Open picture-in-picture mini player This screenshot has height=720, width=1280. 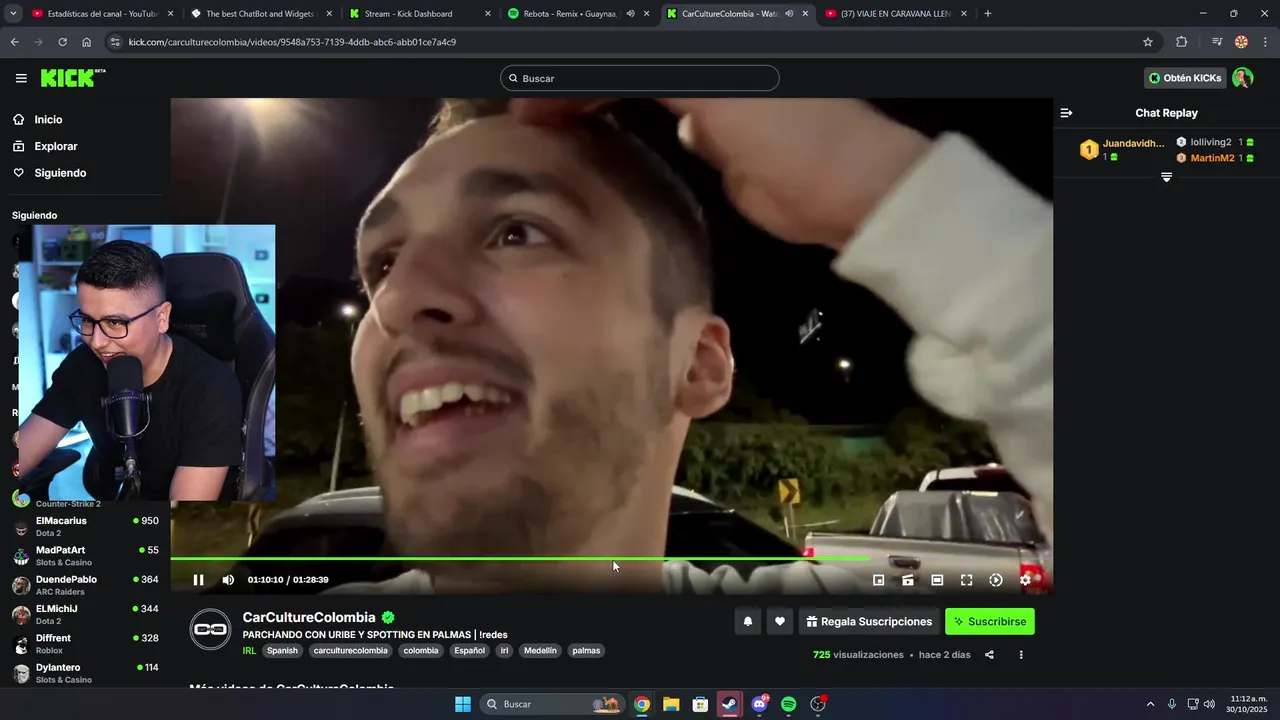(x=878, y=580)
